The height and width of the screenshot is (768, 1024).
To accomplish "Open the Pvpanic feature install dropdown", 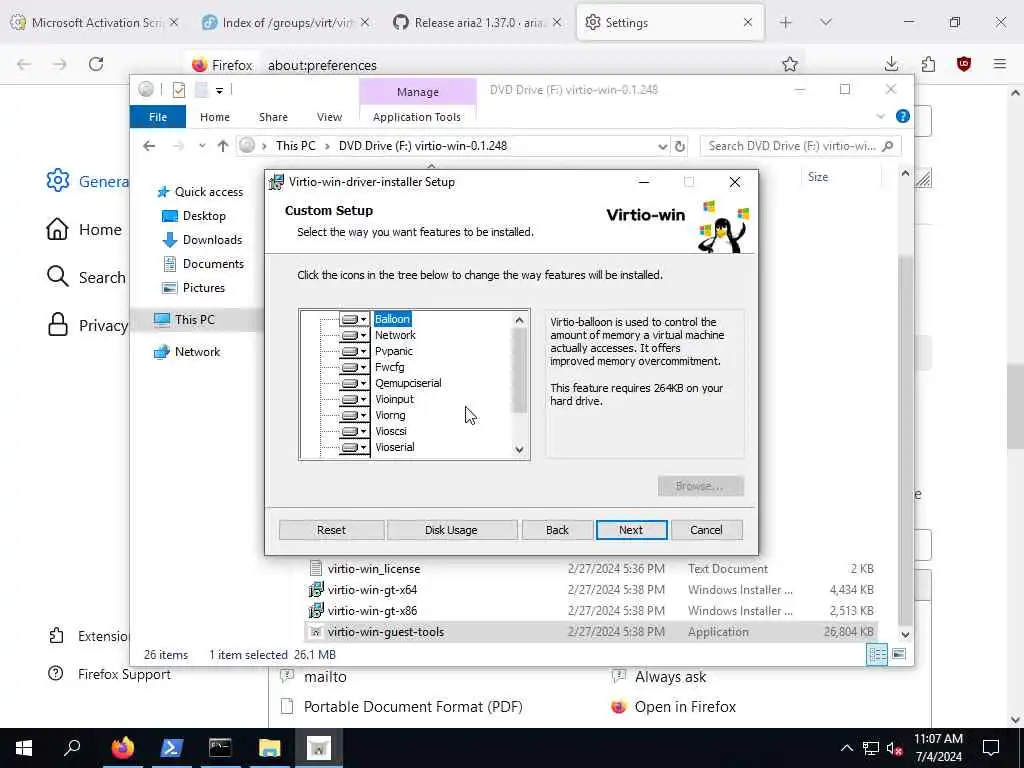I will (354, 351).
